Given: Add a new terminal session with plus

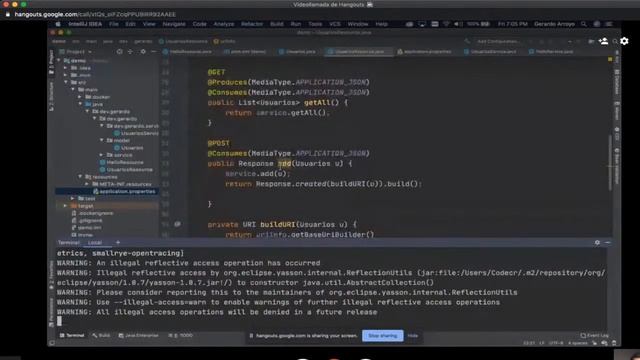Looking at the screenshot, I should point(118,242).
